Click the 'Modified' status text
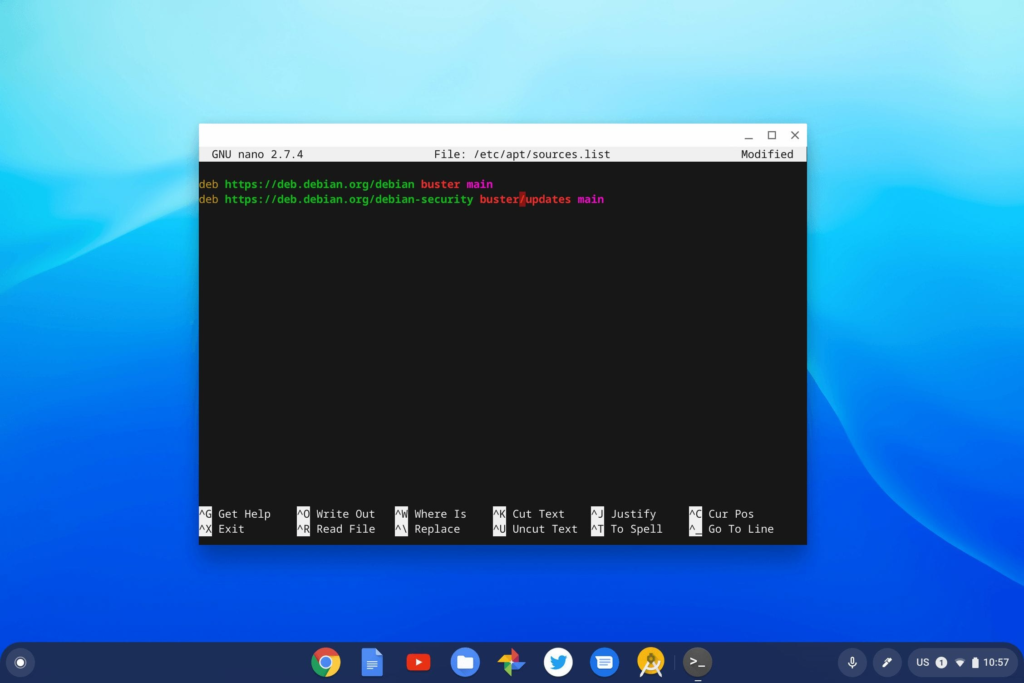 pyautogui.click(x=767, y=154)
